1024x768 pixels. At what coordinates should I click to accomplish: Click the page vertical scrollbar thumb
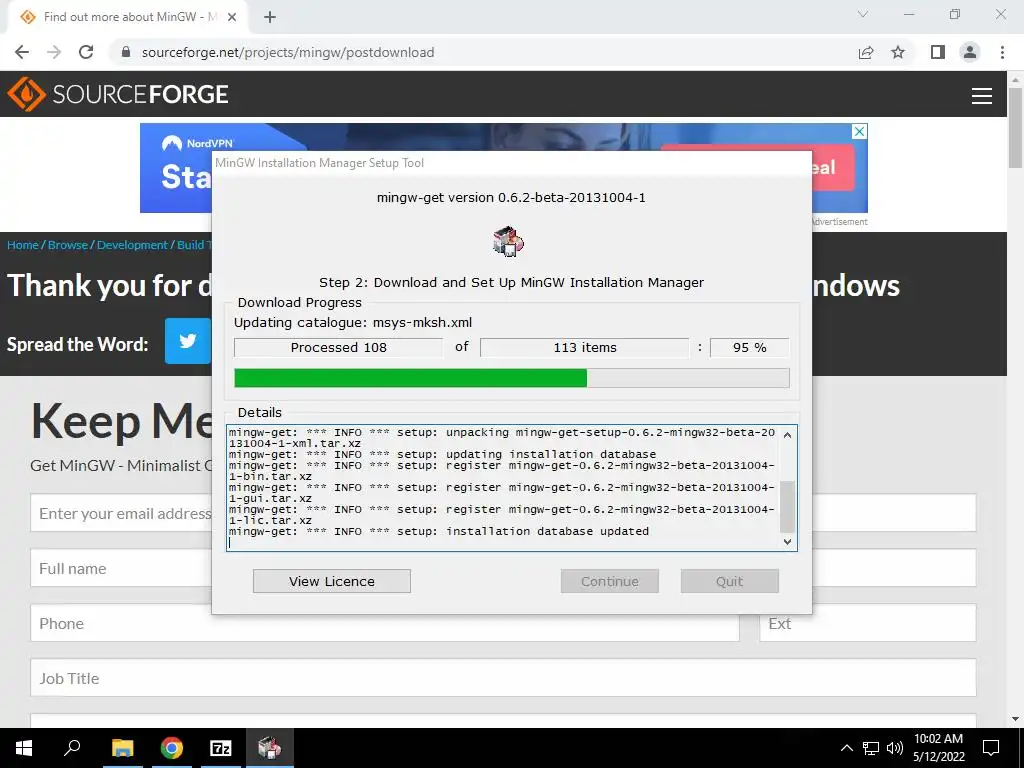point(1015,127)
